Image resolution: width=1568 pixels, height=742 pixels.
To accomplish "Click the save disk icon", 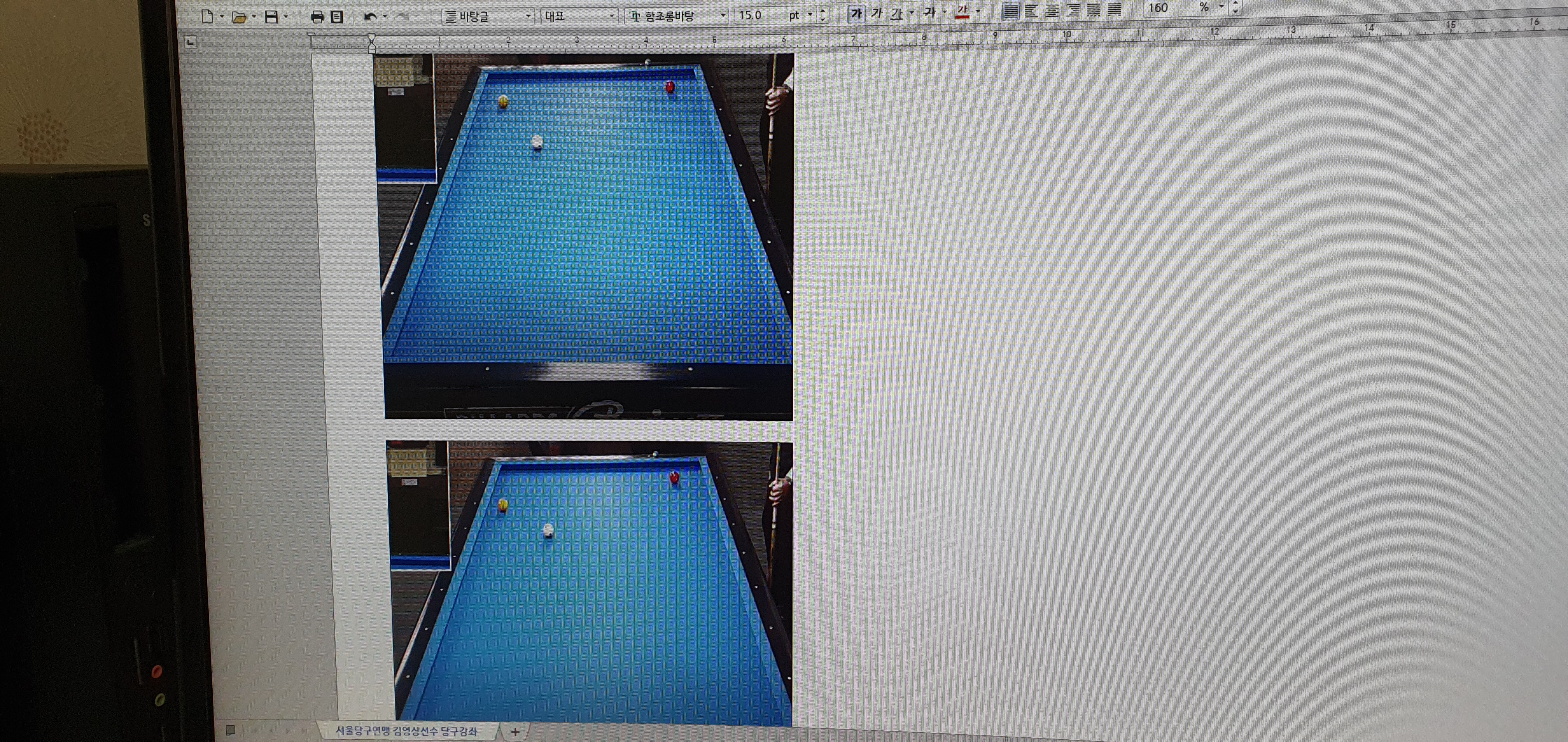I will click(271, 17).
